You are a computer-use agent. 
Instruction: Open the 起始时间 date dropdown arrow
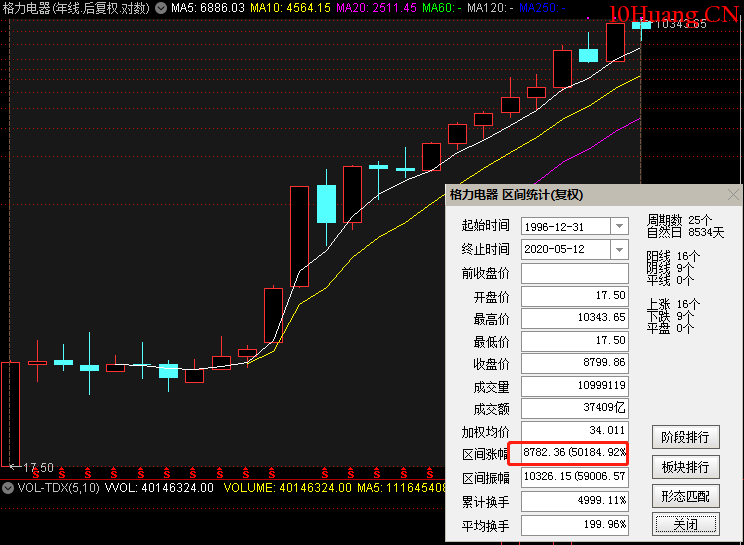click(619, 226)
